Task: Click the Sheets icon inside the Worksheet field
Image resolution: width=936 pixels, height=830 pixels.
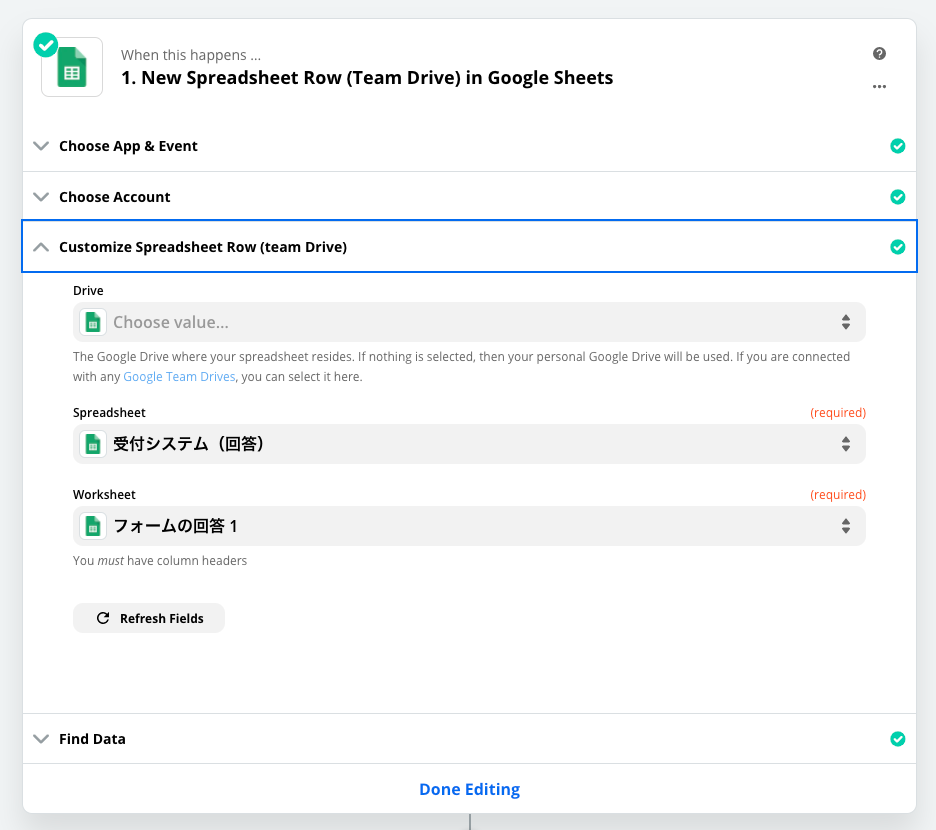Action: (92, 526)
